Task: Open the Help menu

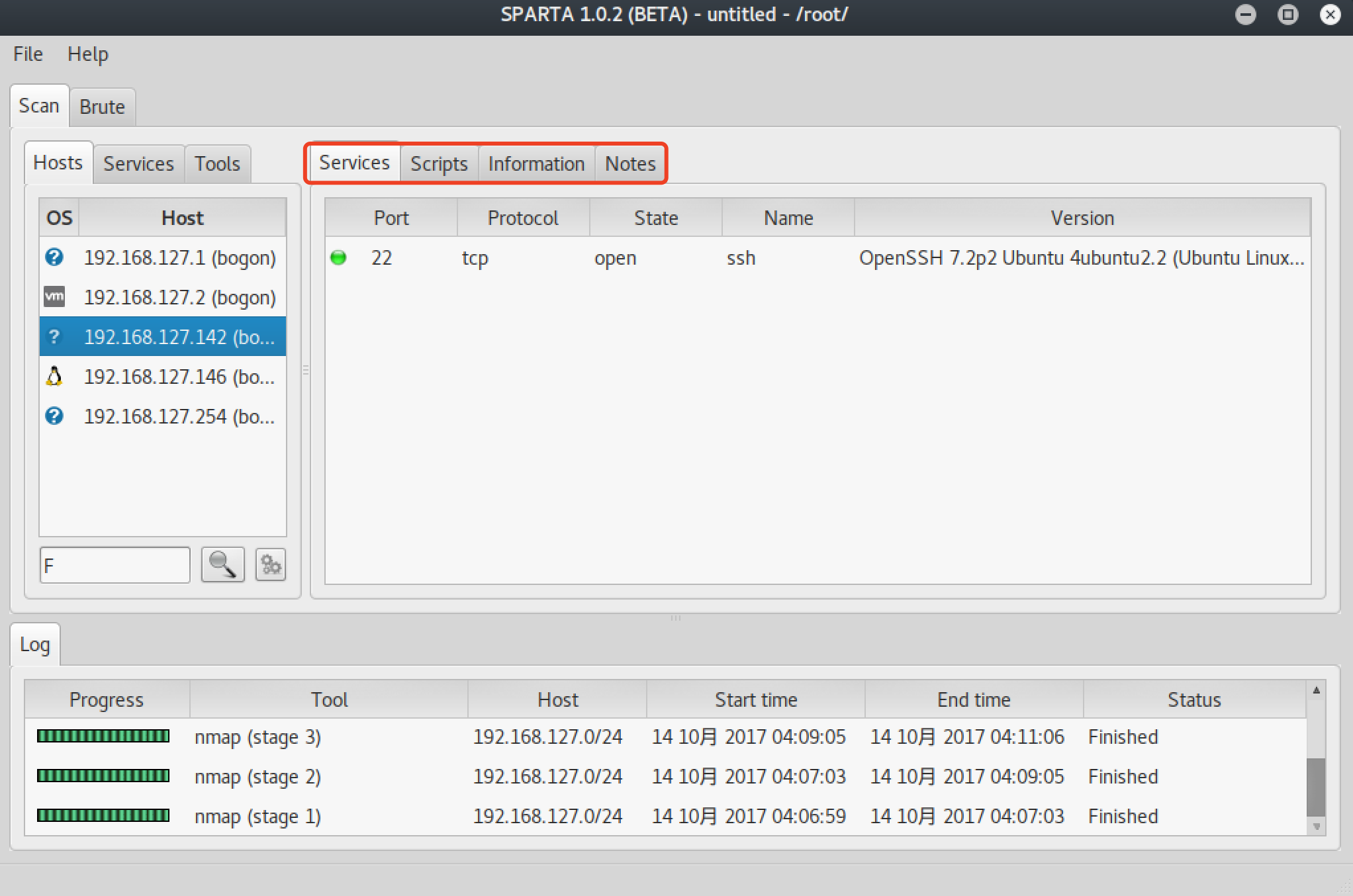Action: 87,54
